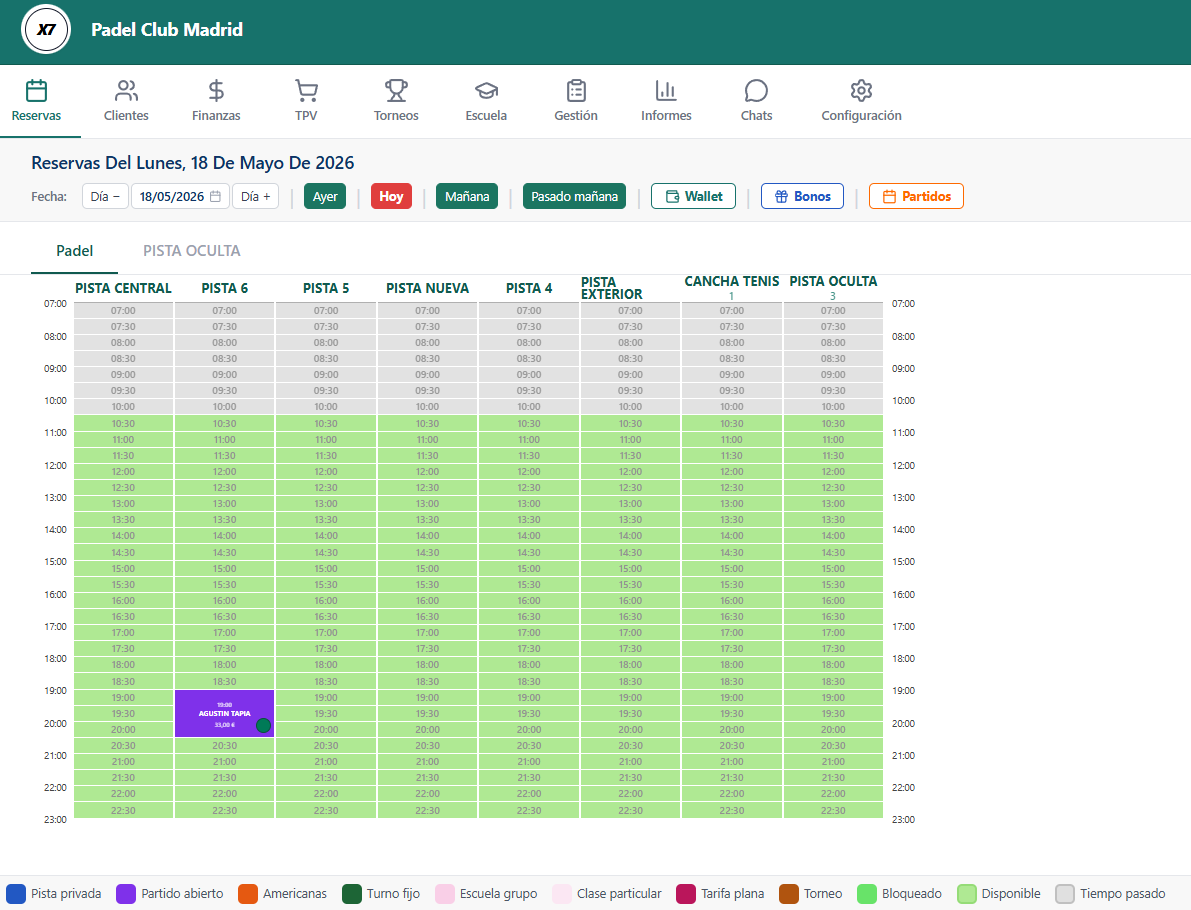Click the 18/05/2026 date field
1191x910 pixels.
[x=180, y=196]
